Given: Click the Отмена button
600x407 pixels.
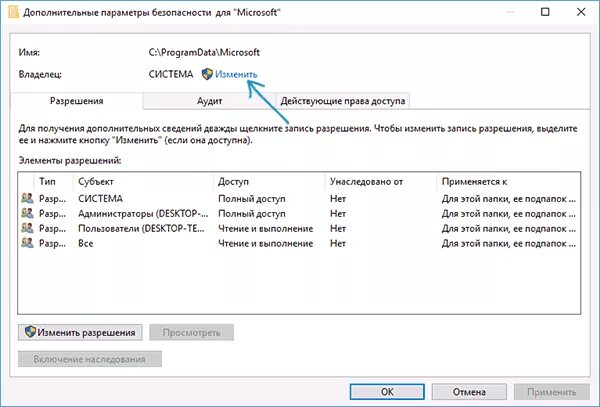Looking at the screenshot, I should tap(469, 392).
